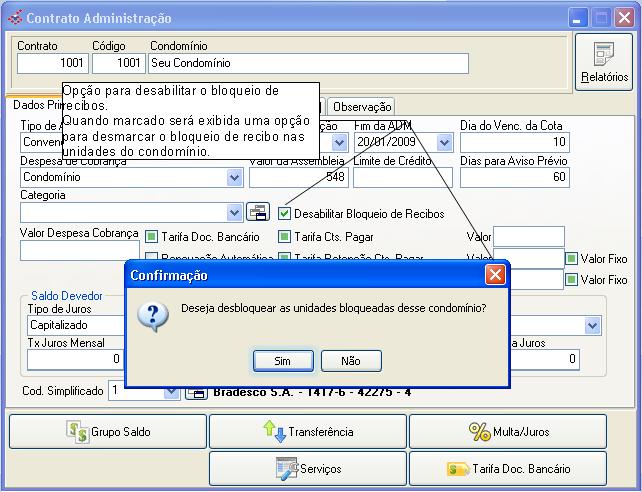Uncheck Desabilitar Bloqueio de Recibos
This screenshot has height=492, width=642.
(x=285, y=213)
